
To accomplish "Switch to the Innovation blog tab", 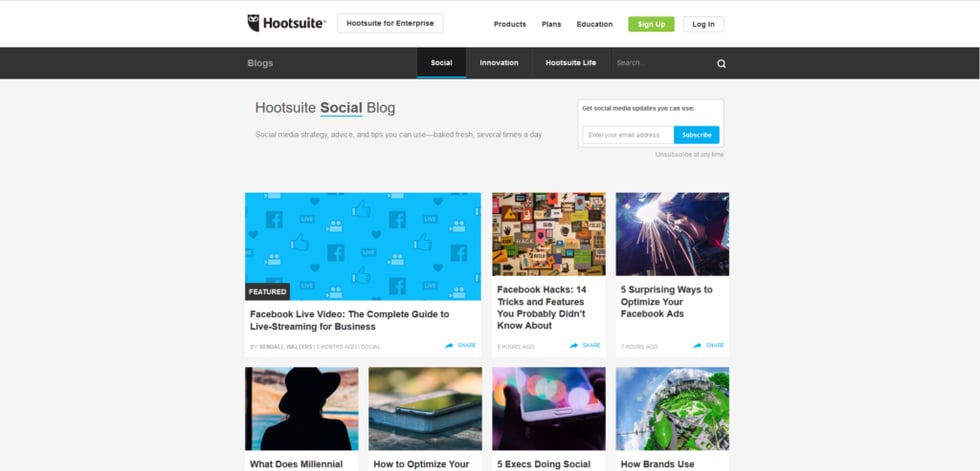I will point(499,63).
